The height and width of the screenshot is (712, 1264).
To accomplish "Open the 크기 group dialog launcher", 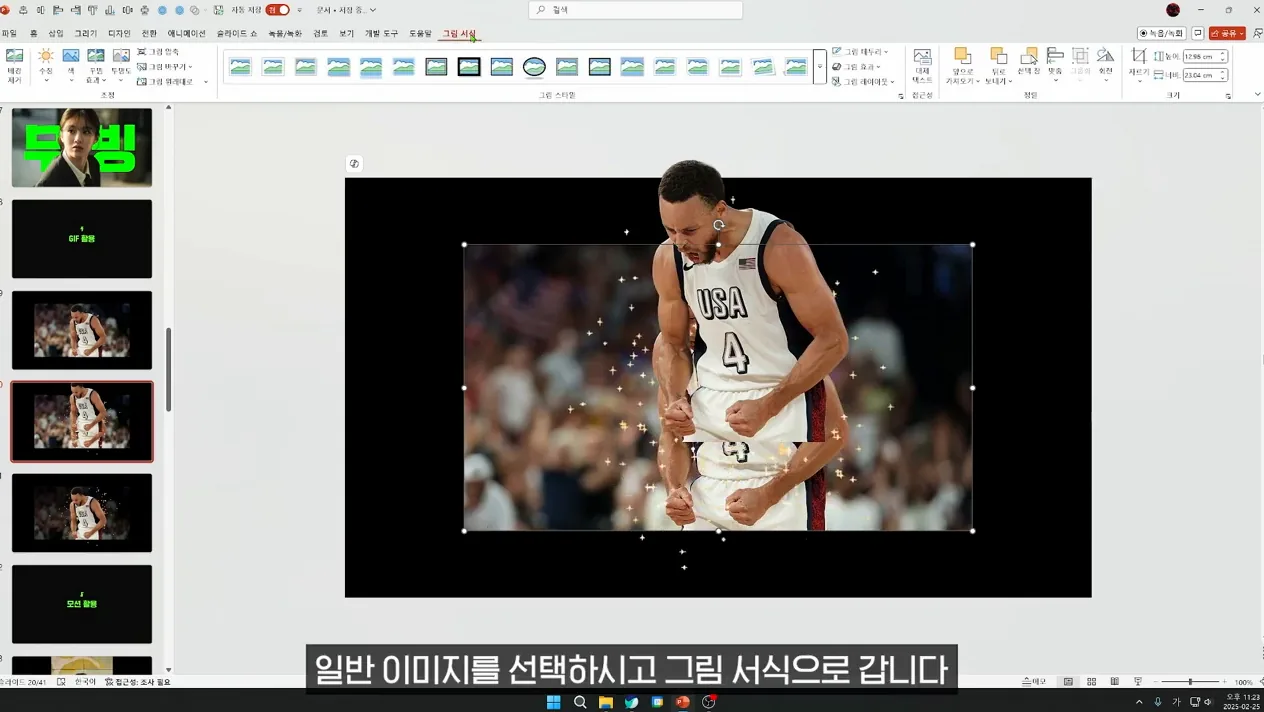I will coord(1228,96).
